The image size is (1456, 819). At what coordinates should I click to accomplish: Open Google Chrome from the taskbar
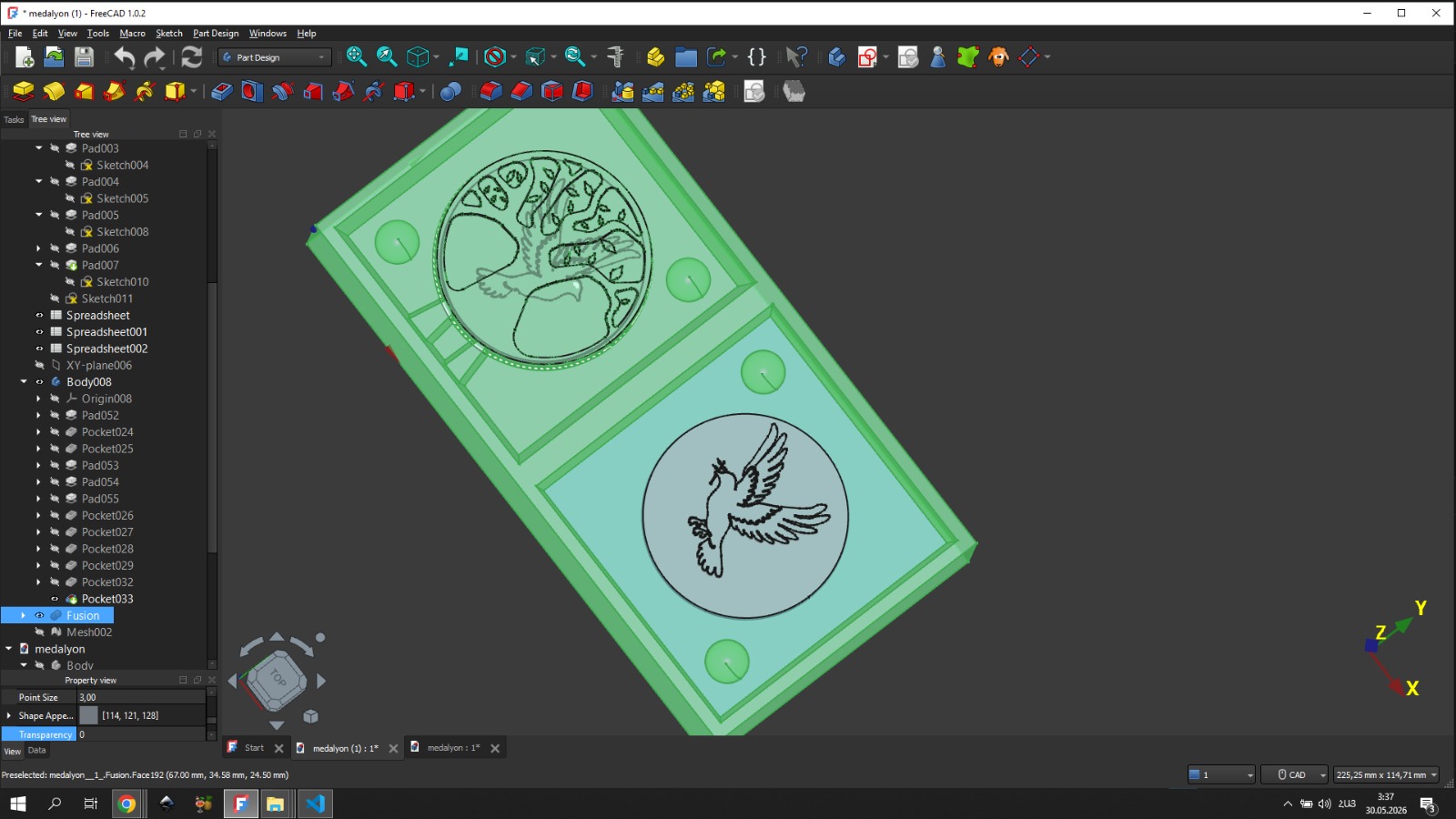[127, 804]
